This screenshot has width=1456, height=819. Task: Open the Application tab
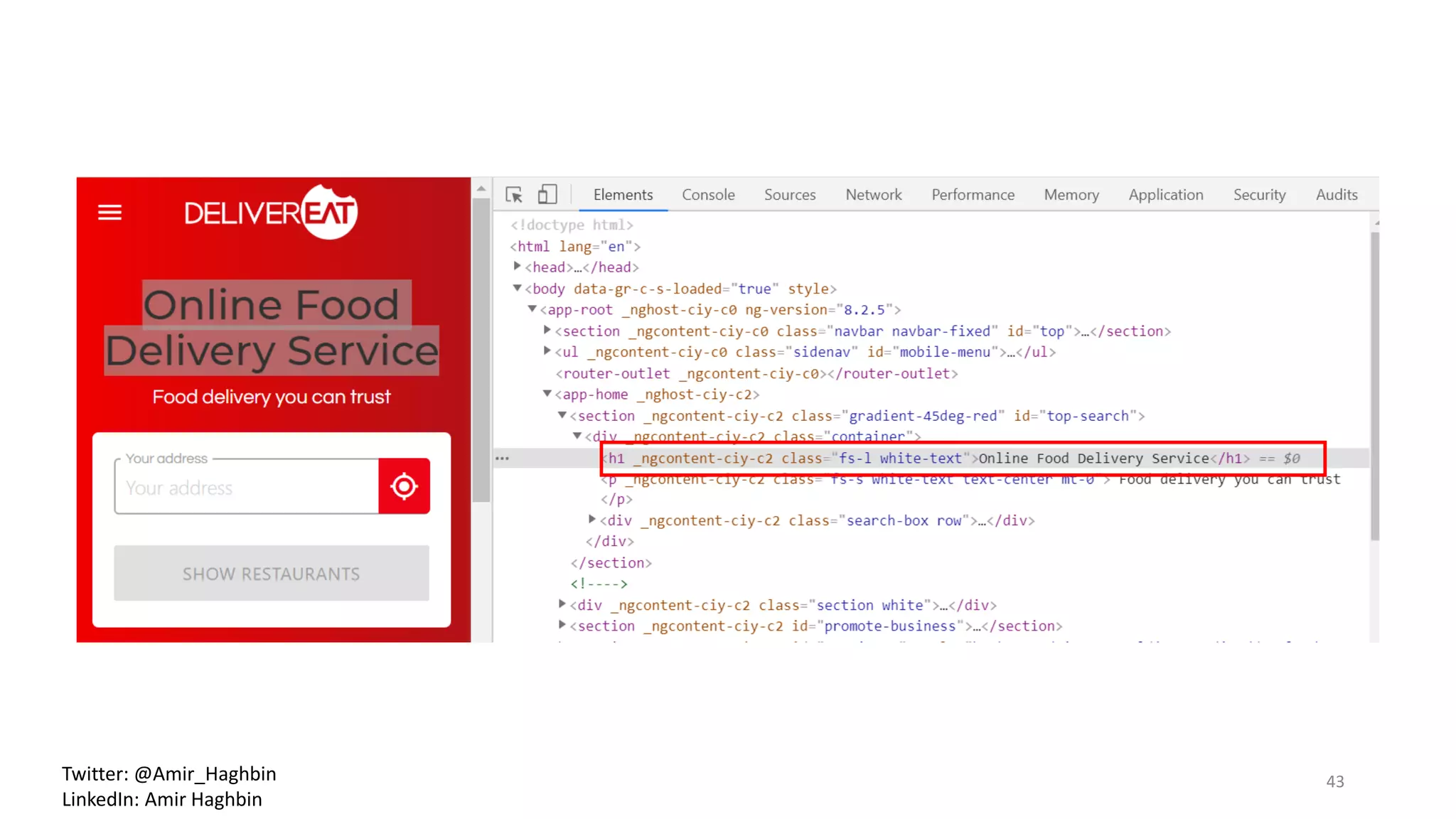coord(1165,195)
